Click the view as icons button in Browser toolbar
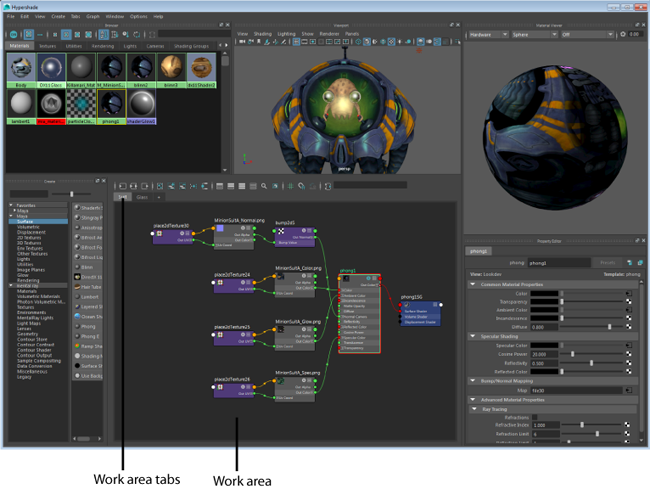This screenshot has width=650, height=489. point(29,34)
